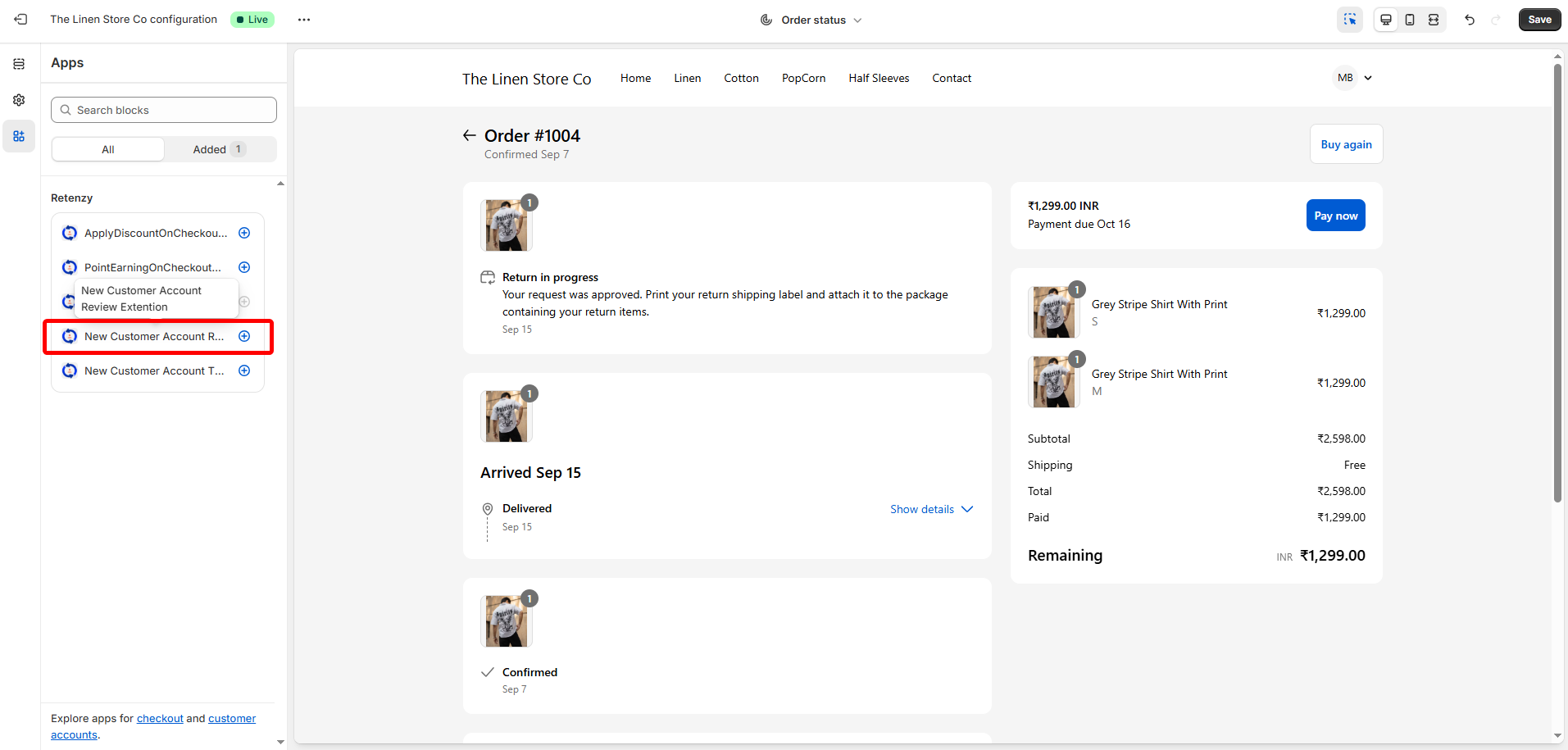
Task: Click the Undo arrow icon
Action: 1470,20
